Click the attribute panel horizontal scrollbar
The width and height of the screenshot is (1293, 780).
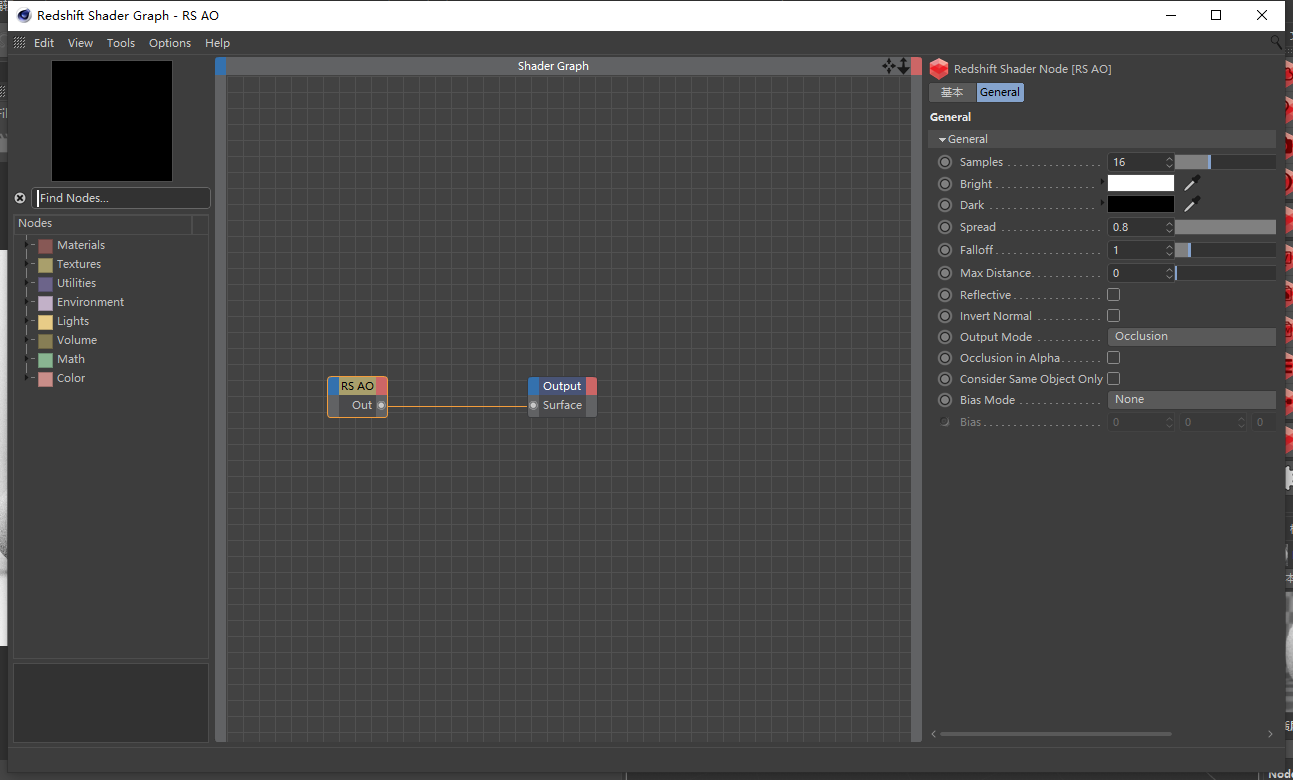point(1056,734)
